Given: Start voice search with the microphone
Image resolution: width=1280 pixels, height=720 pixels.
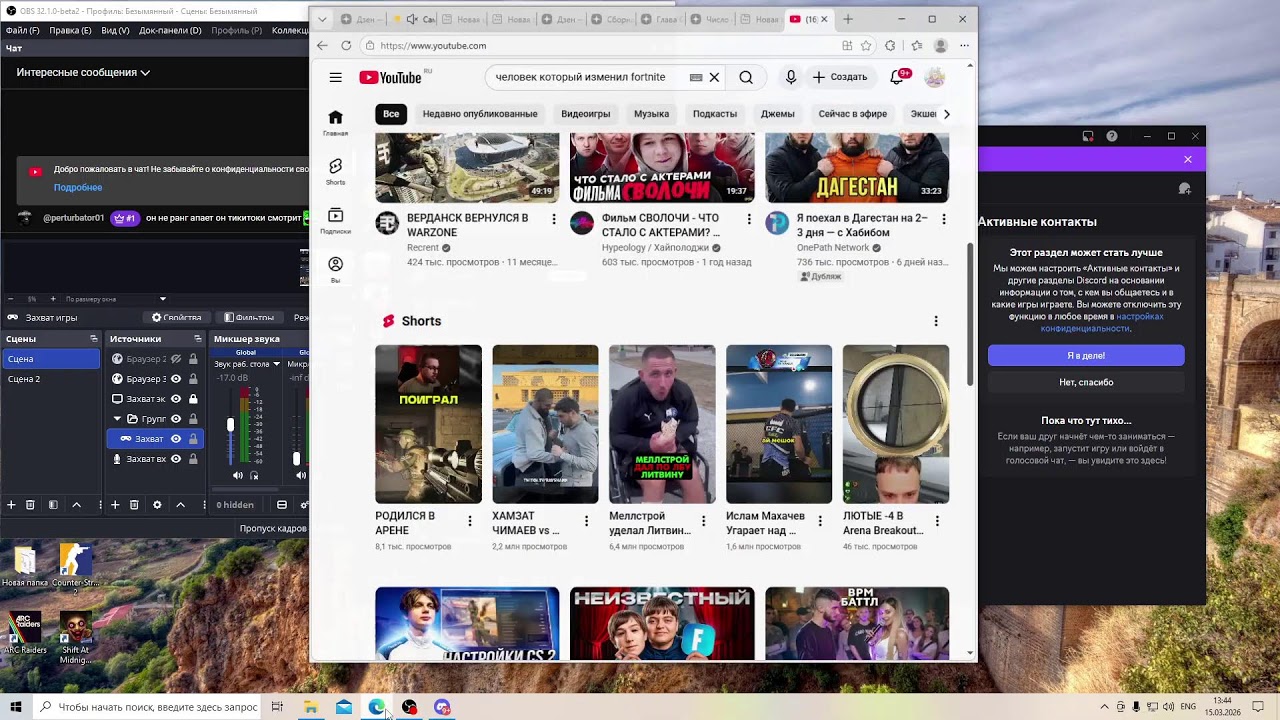Looking at the screenshot, I should [791, 77].
